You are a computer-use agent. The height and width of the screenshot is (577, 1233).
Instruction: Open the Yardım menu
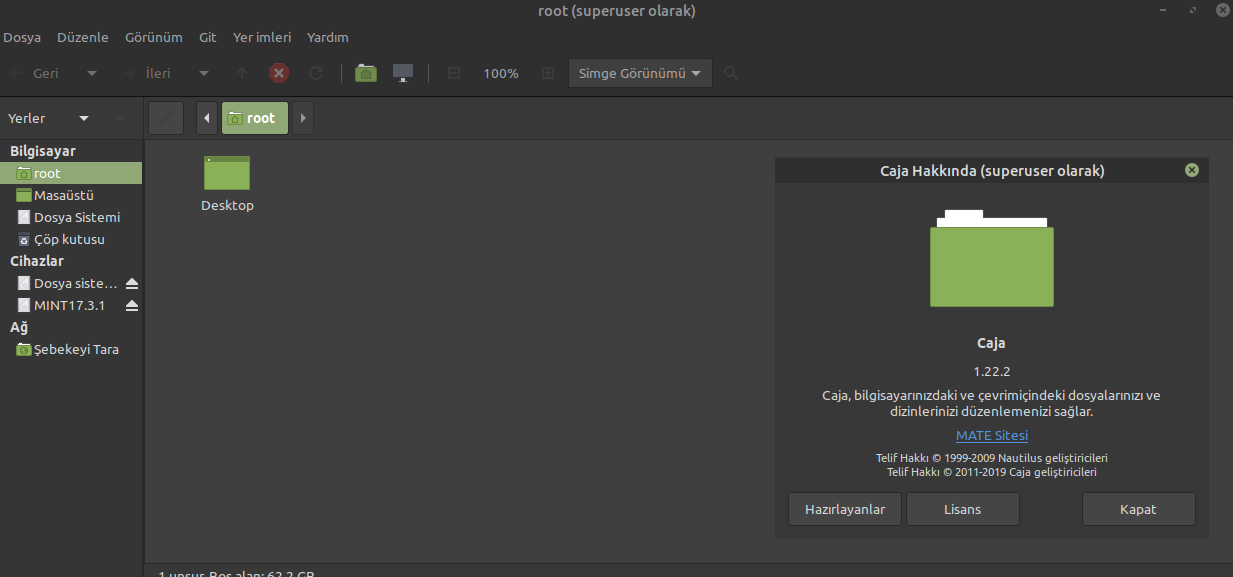click(x=328, y=38)
